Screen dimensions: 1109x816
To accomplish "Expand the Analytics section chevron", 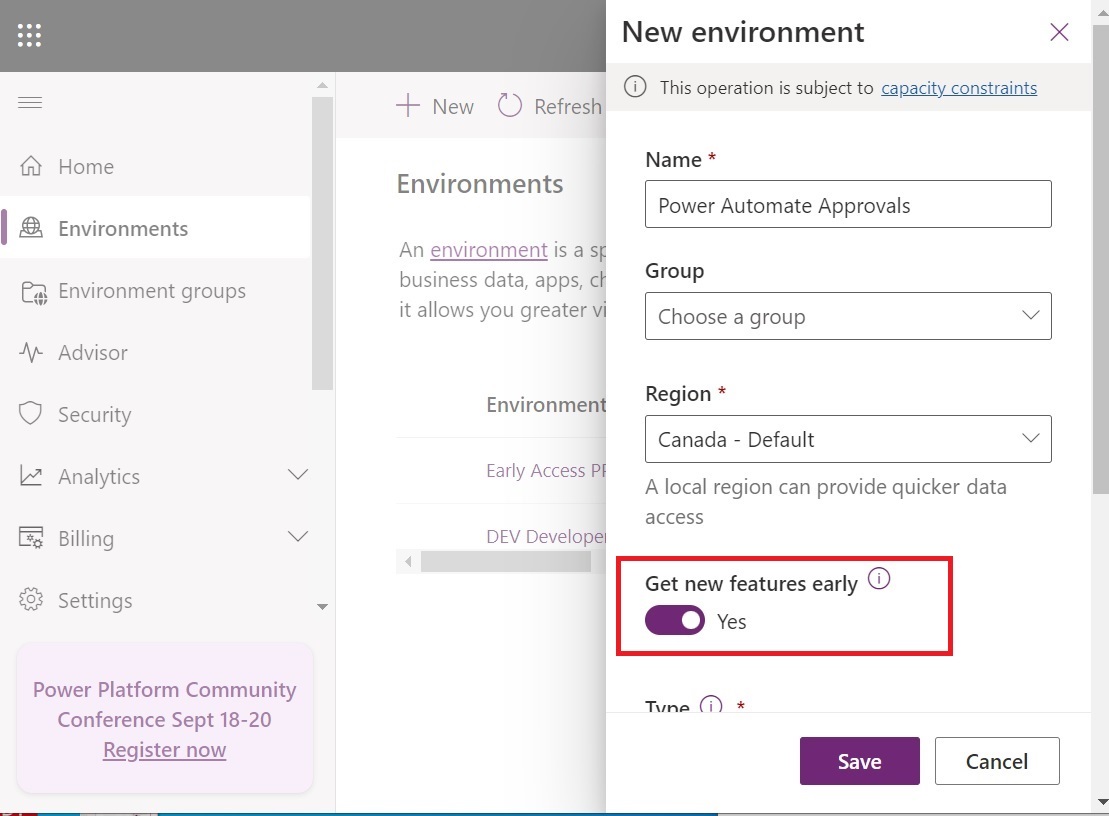I will coord(297,476).
